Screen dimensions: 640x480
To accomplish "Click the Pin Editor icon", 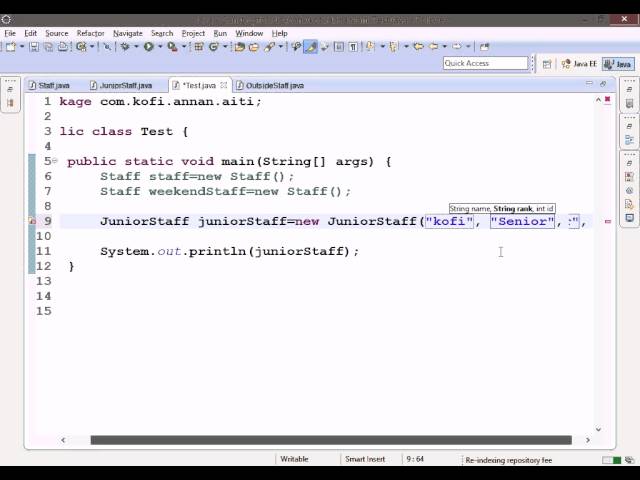I will [x=484, y=47].
